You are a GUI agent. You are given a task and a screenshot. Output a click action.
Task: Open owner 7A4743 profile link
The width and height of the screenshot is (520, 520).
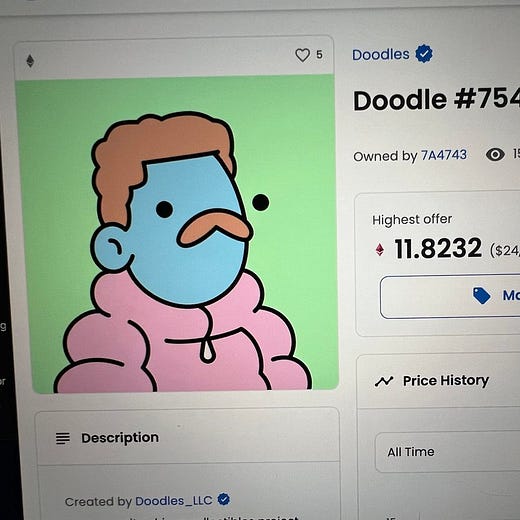pyautogui.click(x=444, y=155)
